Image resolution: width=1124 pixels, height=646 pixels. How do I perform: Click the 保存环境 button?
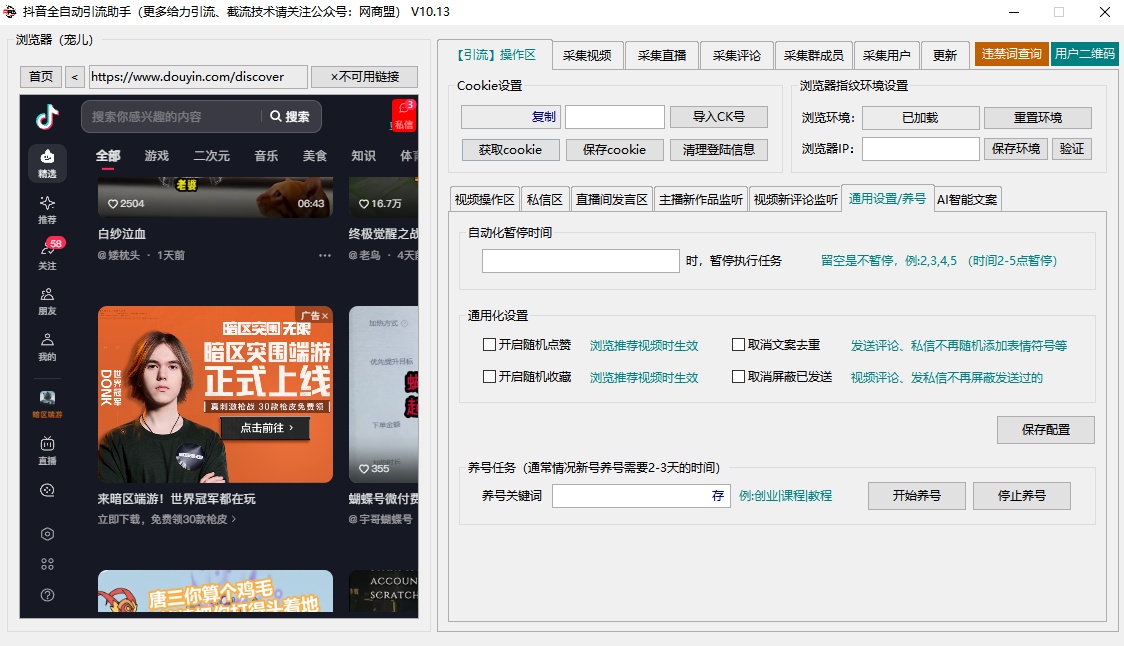click(1016, 148)
